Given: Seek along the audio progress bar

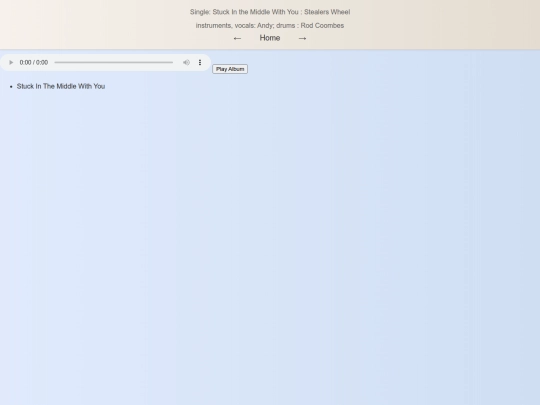Looking at the screenshot, I should tap(114, 62).
